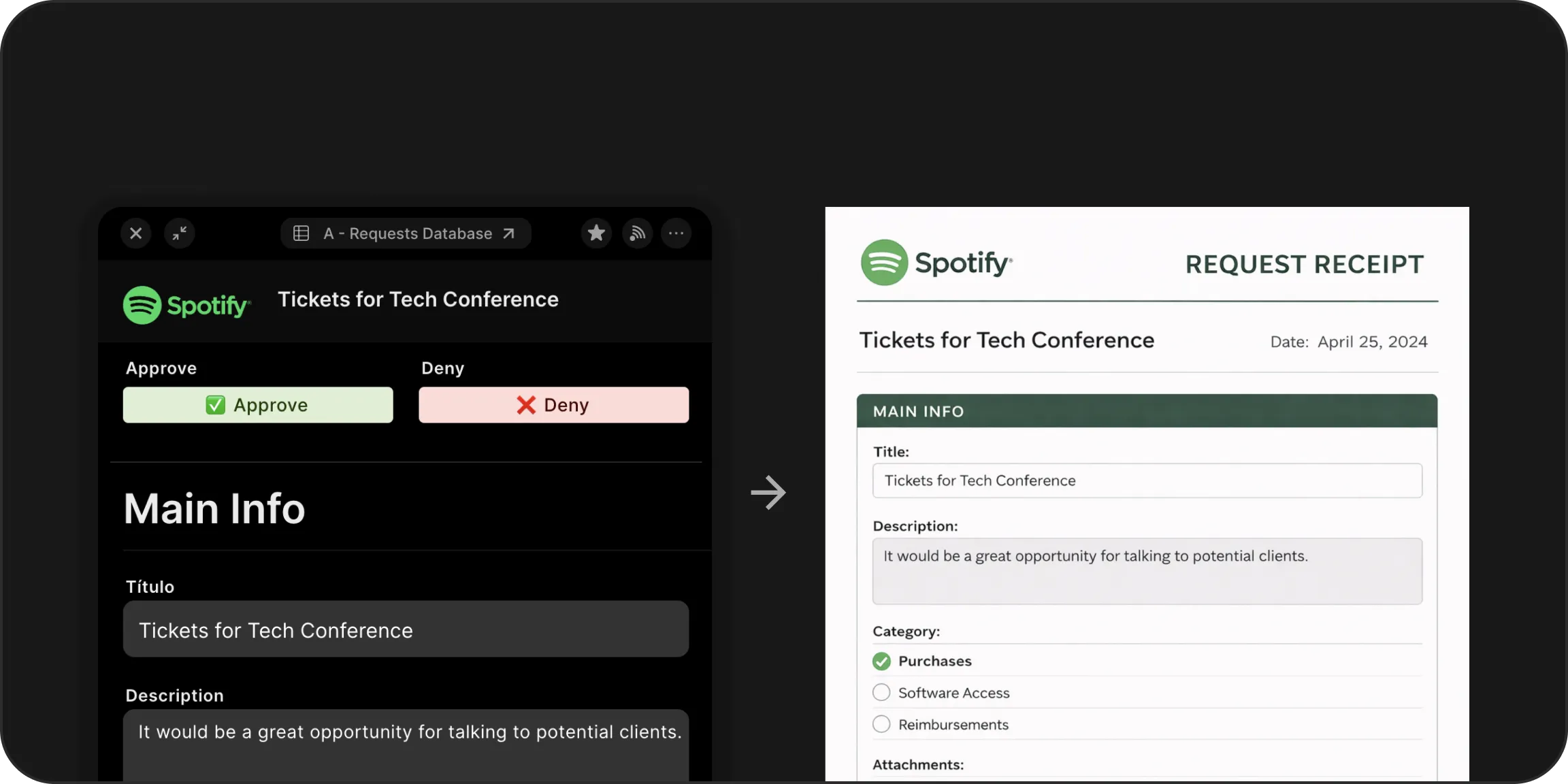Click the database table icon

[x=301, y=233]
